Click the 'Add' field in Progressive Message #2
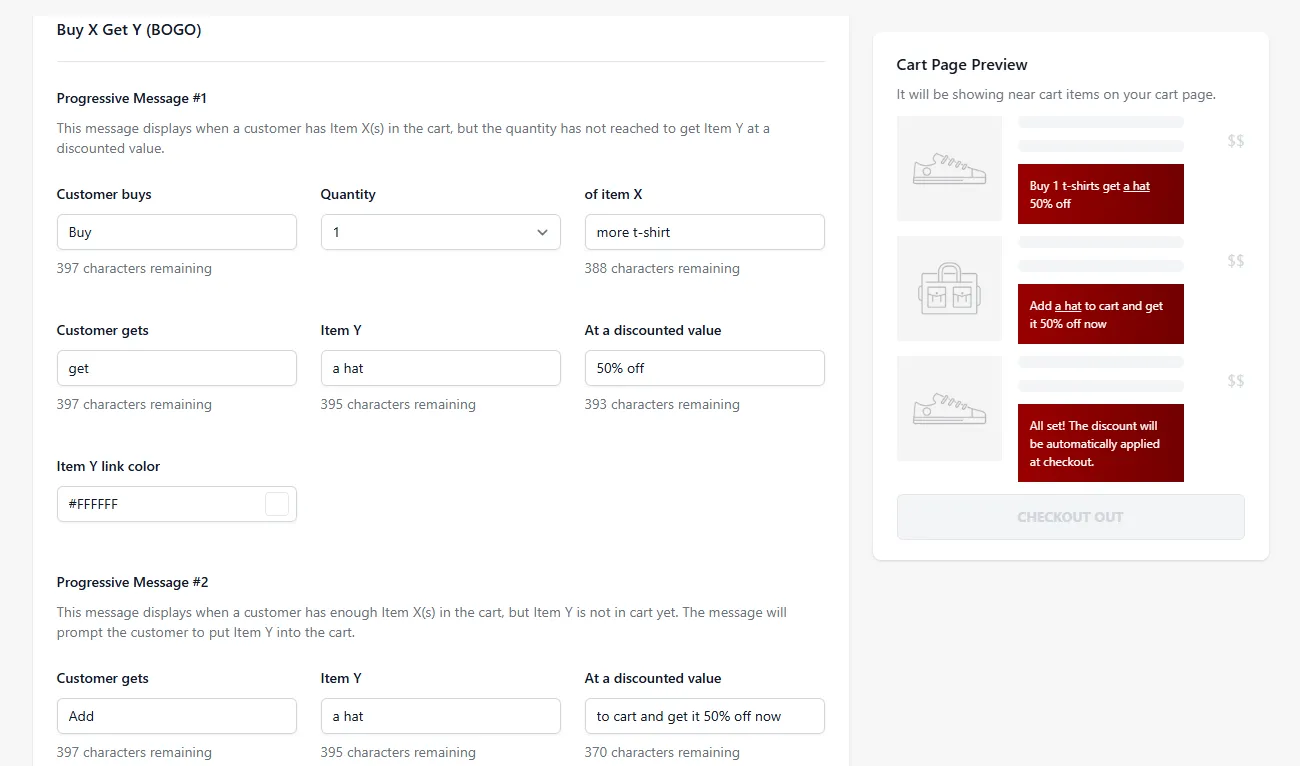This screenshot has width=1300, height=766. click(x=177, y=716)
